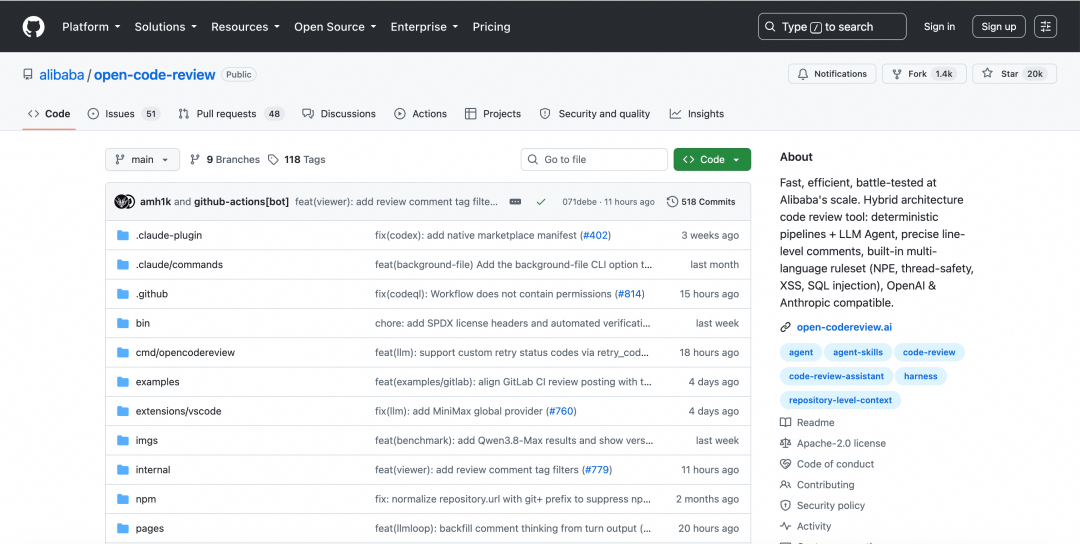Open pull request #814 link

tap(630, 294)
